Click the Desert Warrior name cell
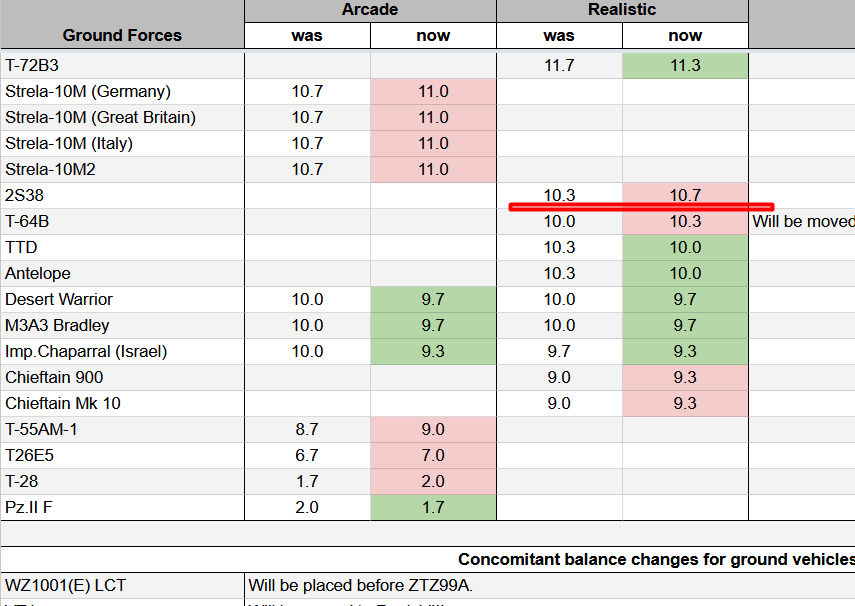Viewport: 855px width, 606px height. coord(122,299)
